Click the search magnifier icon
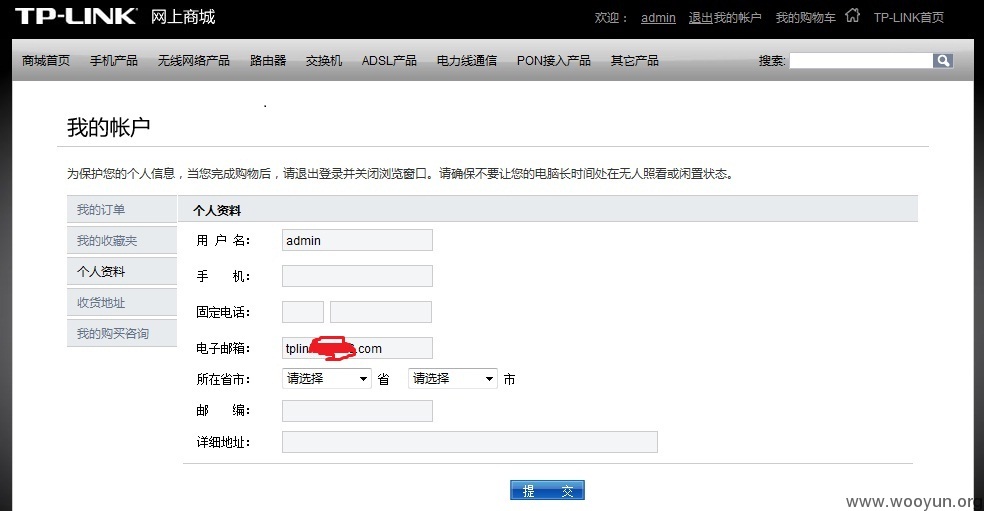984x511 pixels. point(943,60)
